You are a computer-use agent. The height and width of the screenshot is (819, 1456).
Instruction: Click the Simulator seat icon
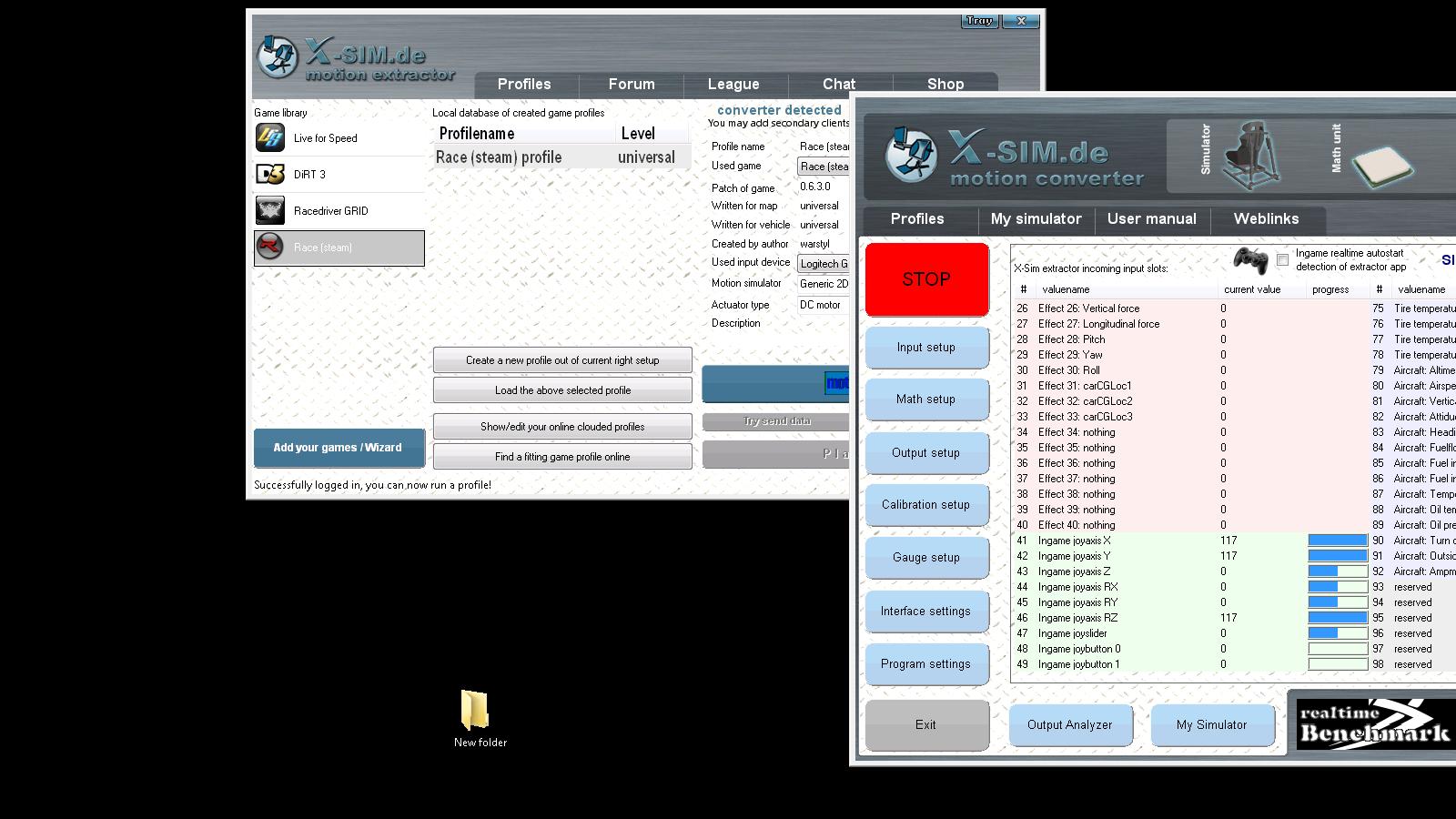click(1251, 154)
